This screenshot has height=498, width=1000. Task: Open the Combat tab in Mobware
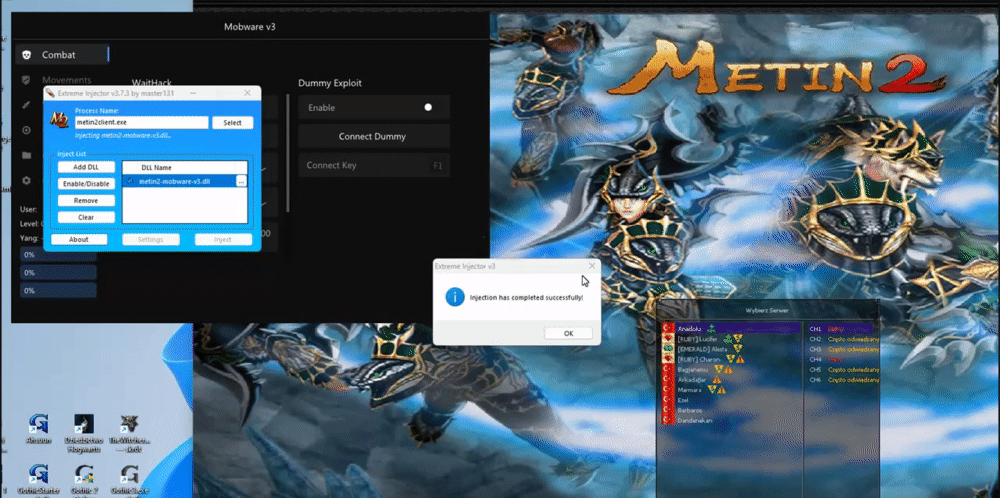[62, 55]
